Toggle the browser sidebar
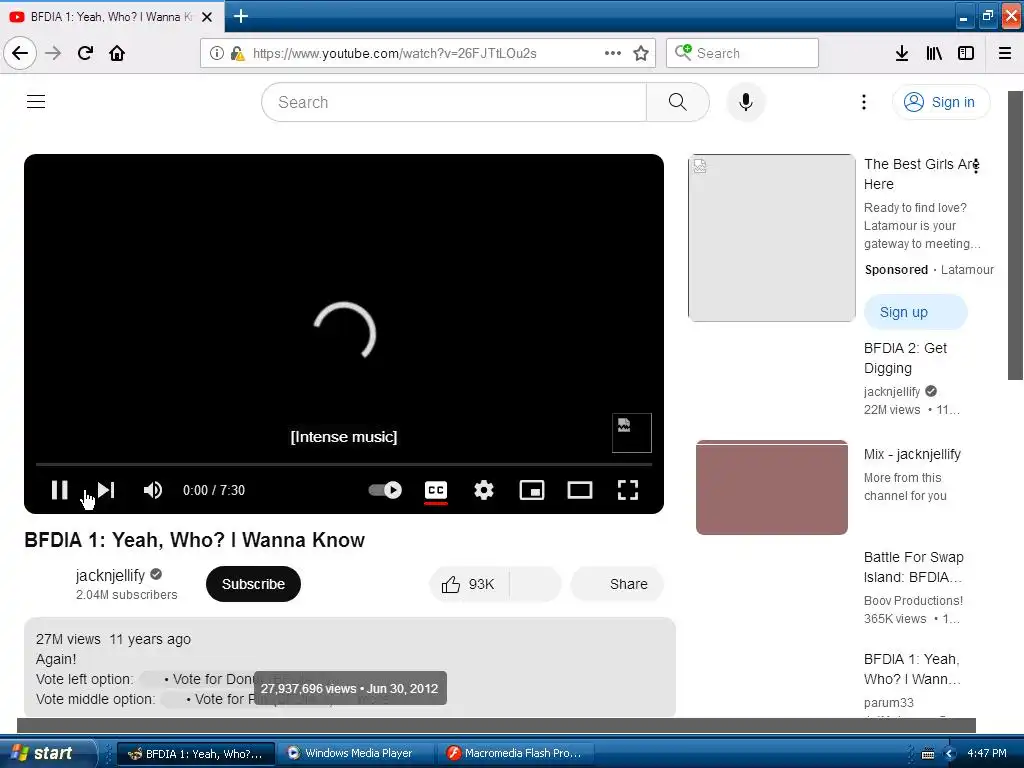 [x=966, y=53]
